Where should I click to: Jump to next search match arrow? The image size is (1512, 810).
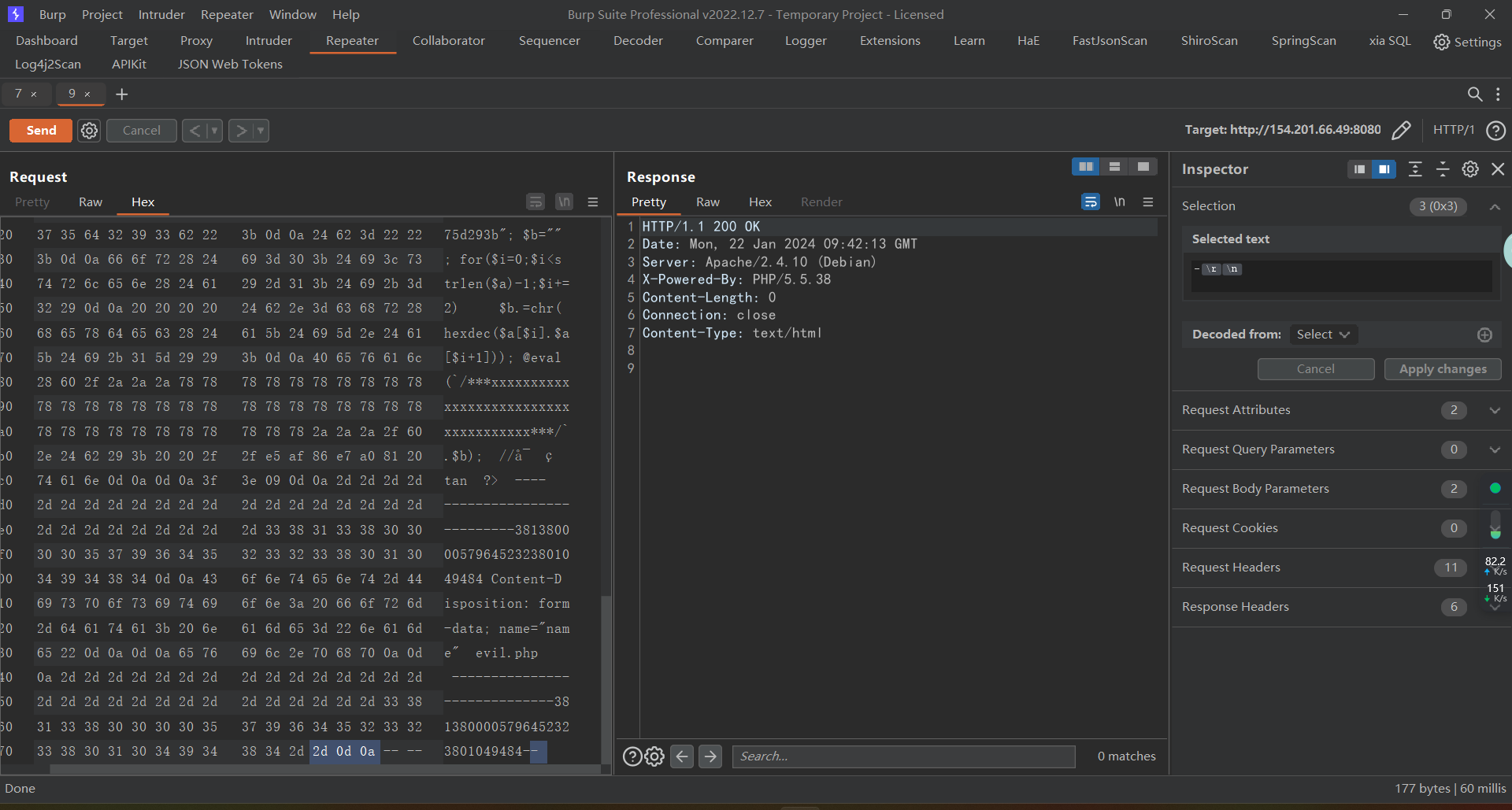pyautogui.click(x=710, y=756)
